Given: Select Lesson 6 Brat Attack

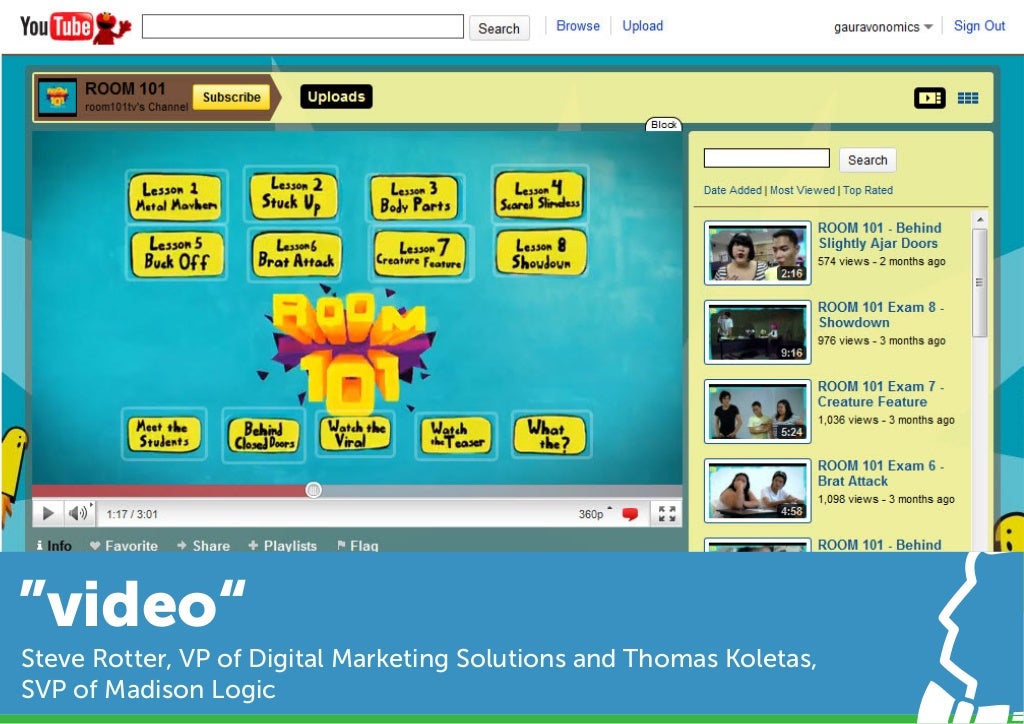Looking at the screenshot, I should [296, 254].
